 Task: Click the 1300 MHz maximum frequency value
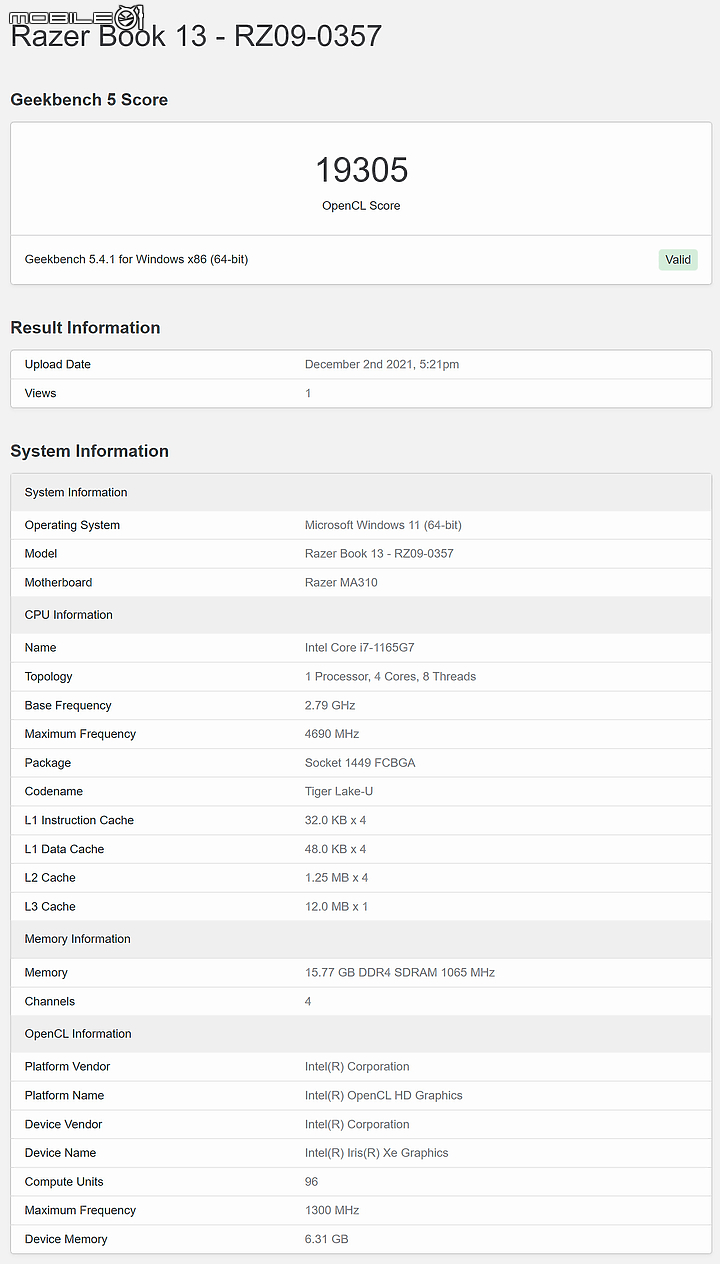coord(332,1210)
